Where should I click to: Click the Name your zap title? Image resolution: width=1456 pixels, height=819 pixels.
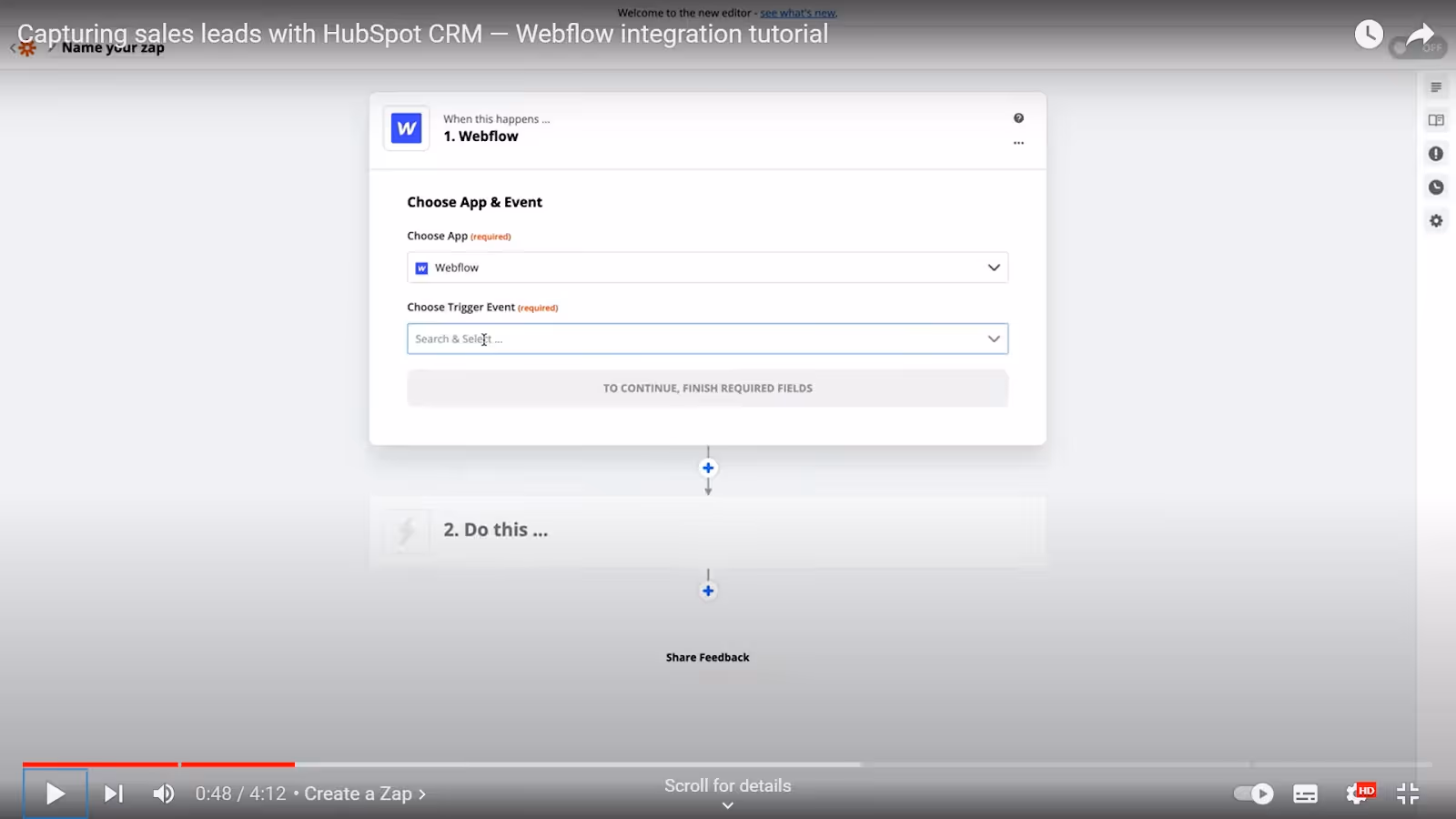click(x=113, y=48)
